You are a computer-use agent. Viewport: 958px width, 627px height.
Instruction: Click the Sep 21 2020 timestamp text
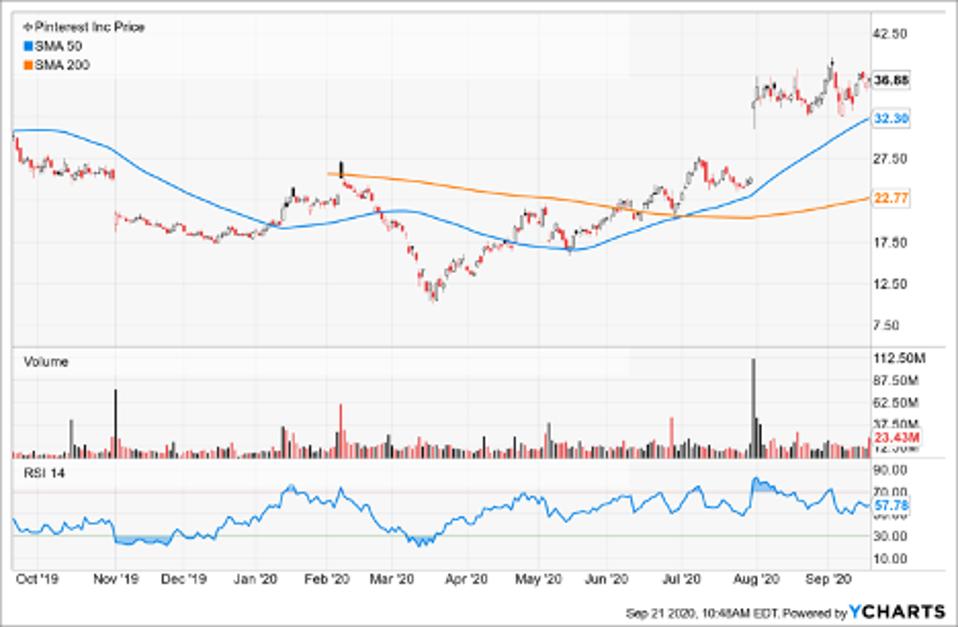[x=700, y=611]
